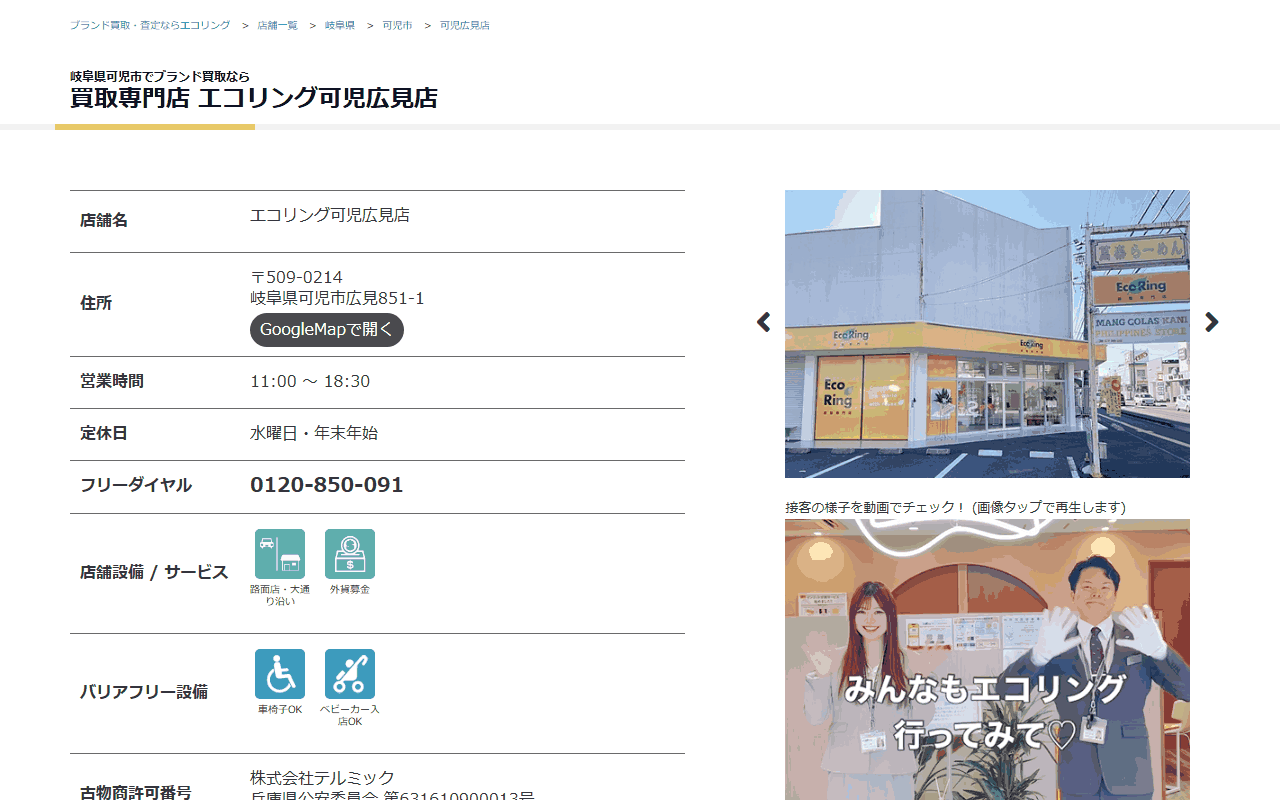The image size is (1280, 800).
Task: Click the 営業時間 row label
Action: tap(112, 381)
